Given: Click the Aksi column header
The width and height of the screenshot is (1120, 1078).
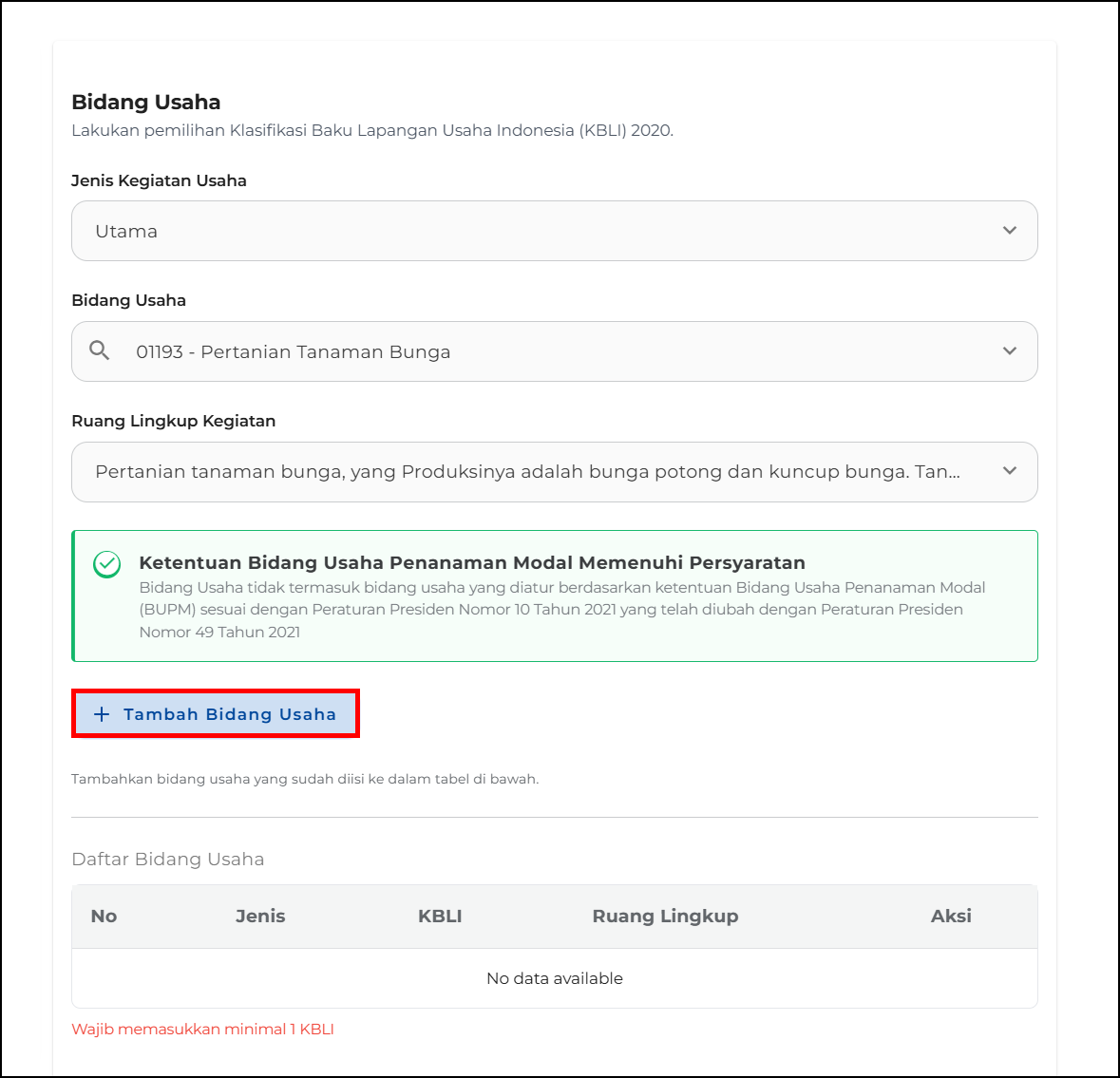Looking at the screenshot, I should pos(951,917).
